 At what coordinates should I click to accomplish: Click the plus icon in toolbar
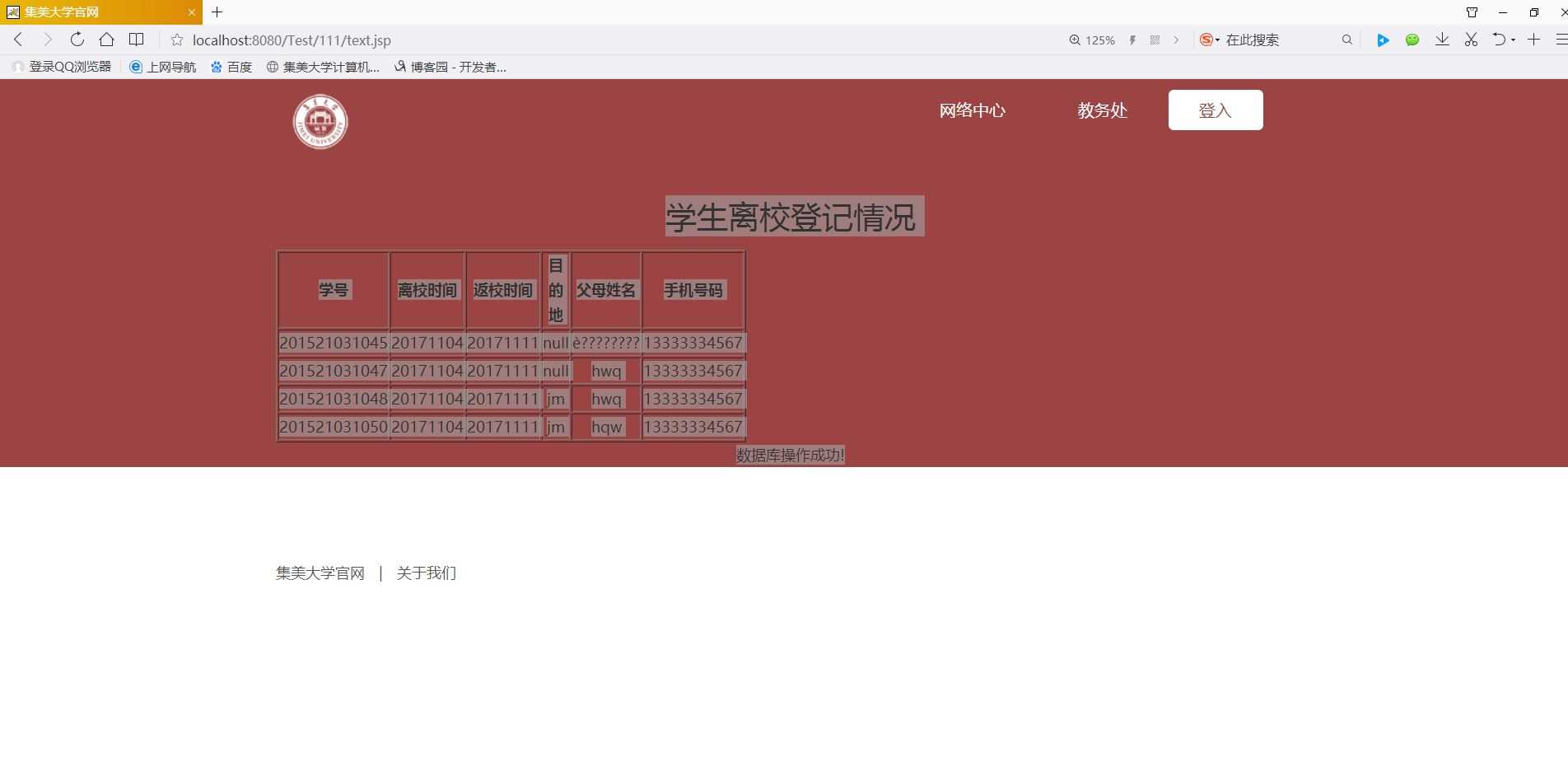click(x=1533, y=40)
